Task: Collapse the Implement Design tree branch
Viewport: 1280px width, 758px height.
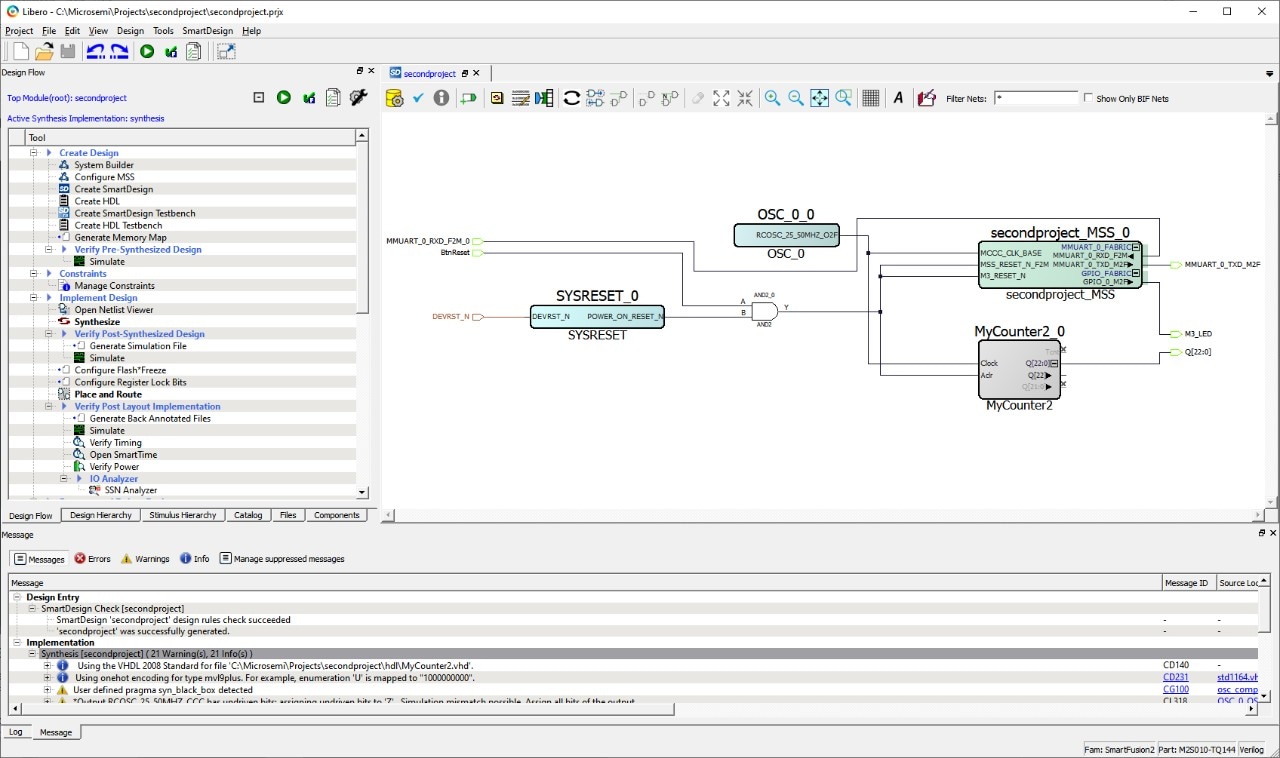Action: (x=34, y=297)
